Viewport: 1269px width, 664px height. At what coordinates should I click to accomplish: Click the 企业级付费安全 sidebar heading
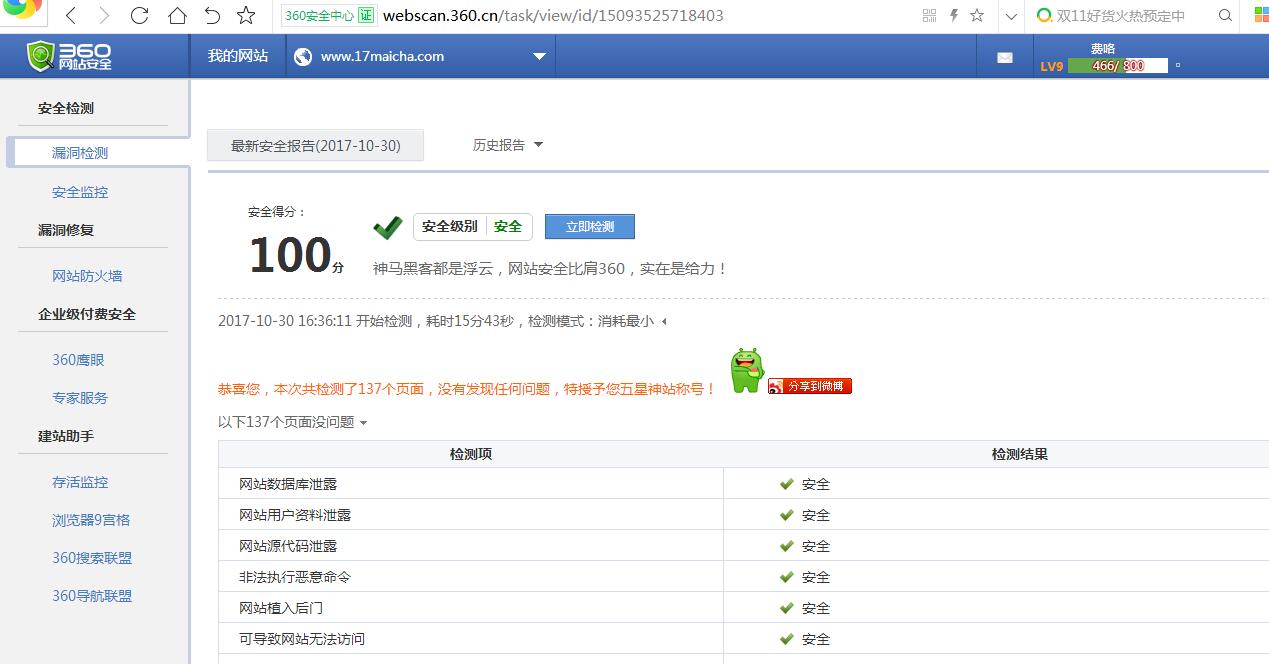pyautogui.click(x=87, y=314)
